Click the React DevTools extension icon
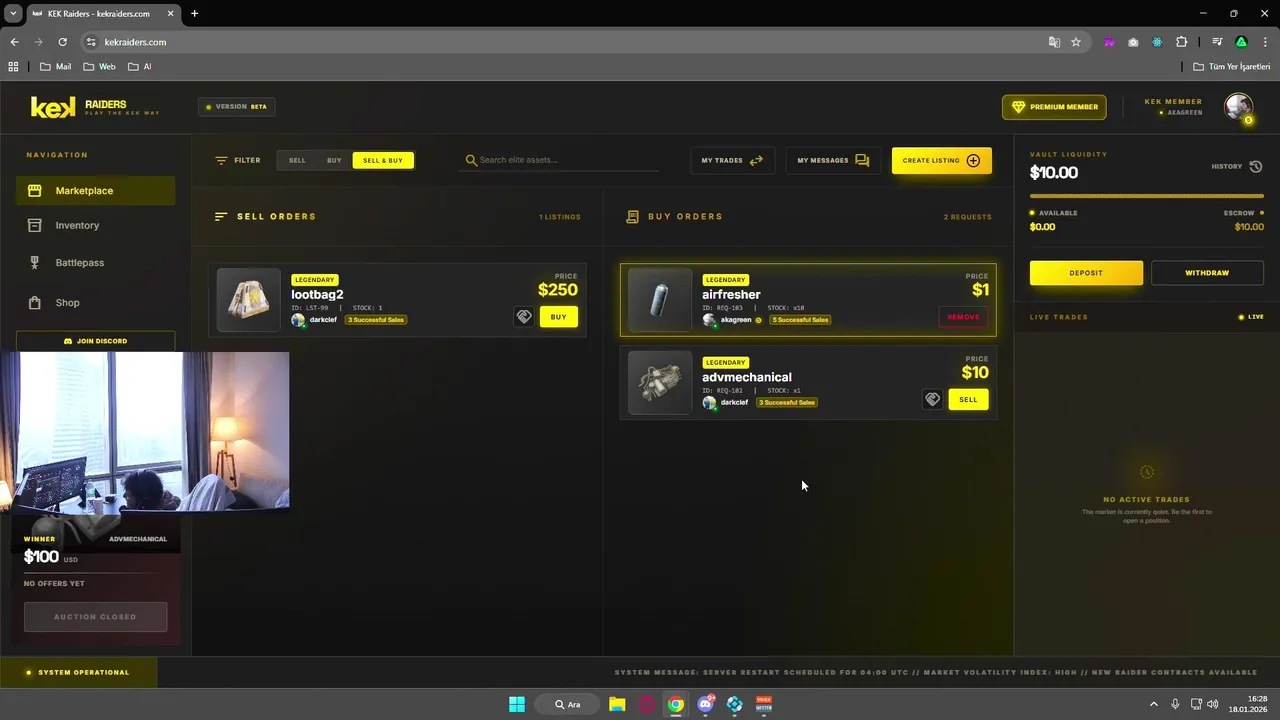Screen dimensions: 1280x720 coord(1157,42)
